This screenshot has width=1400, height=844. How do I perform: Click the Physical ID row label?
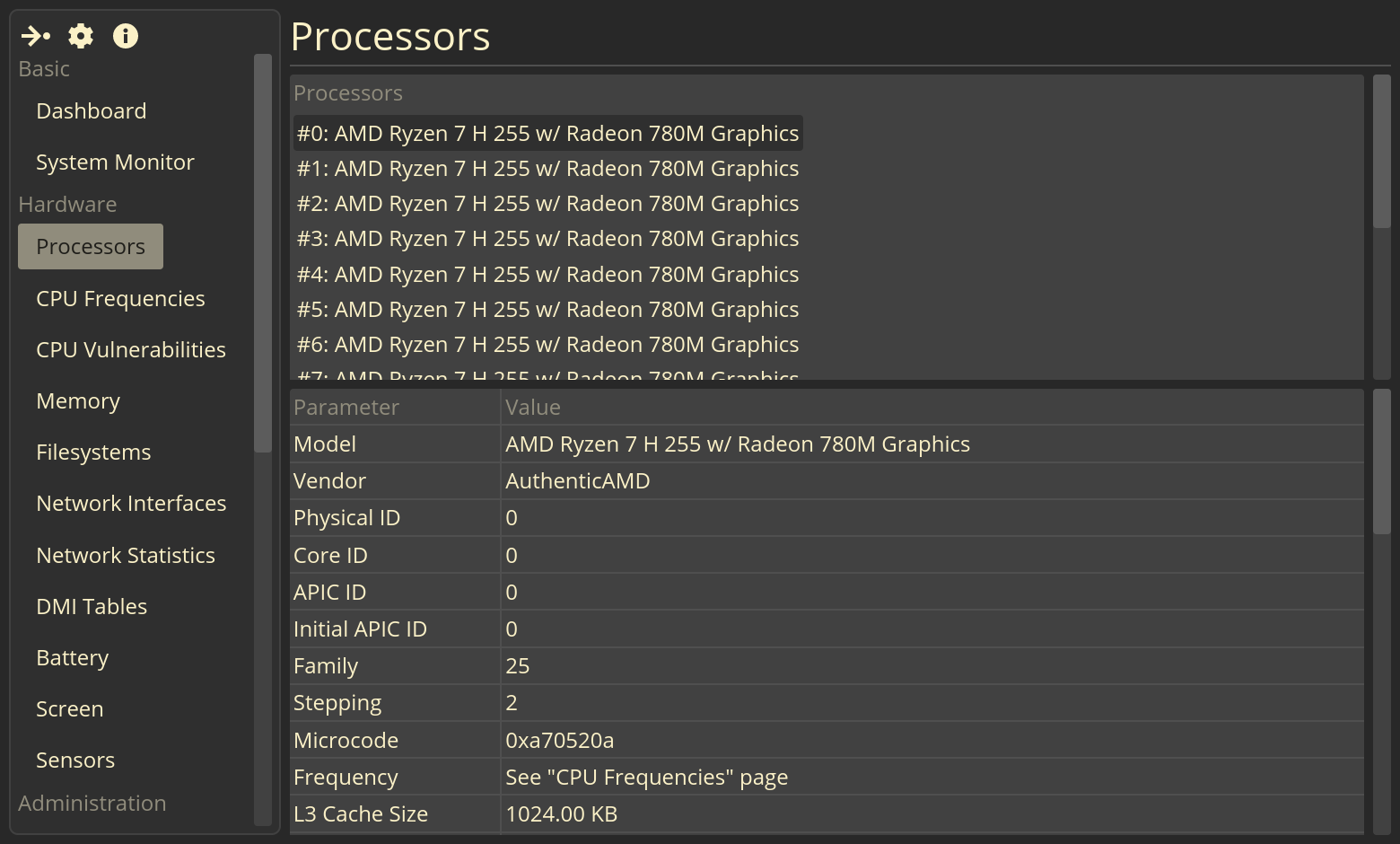point(346,518)
